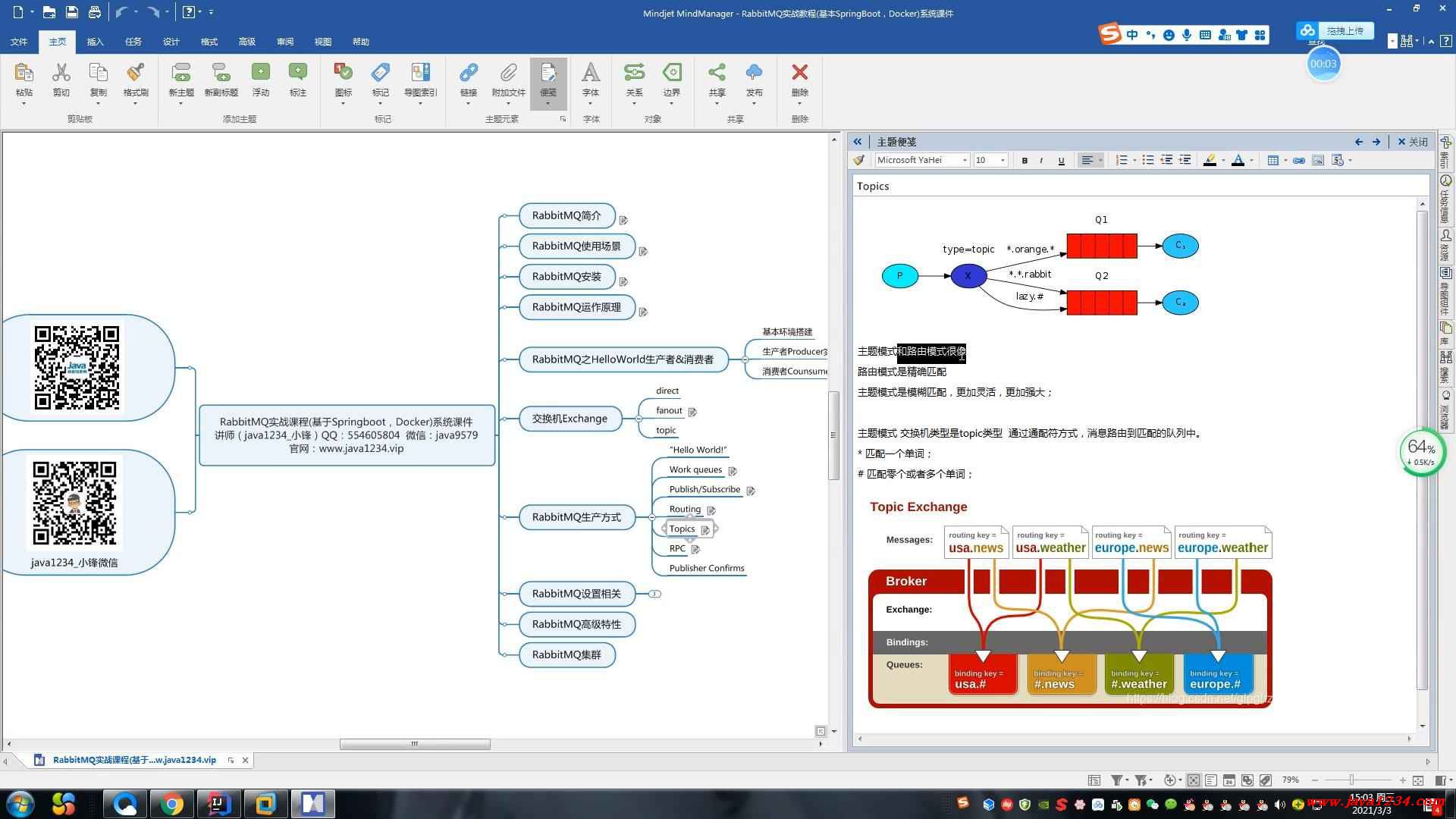Screen dimensions: 1456x819
Task: Click the Paste (粘贴) icon
Action: point(24,73)
